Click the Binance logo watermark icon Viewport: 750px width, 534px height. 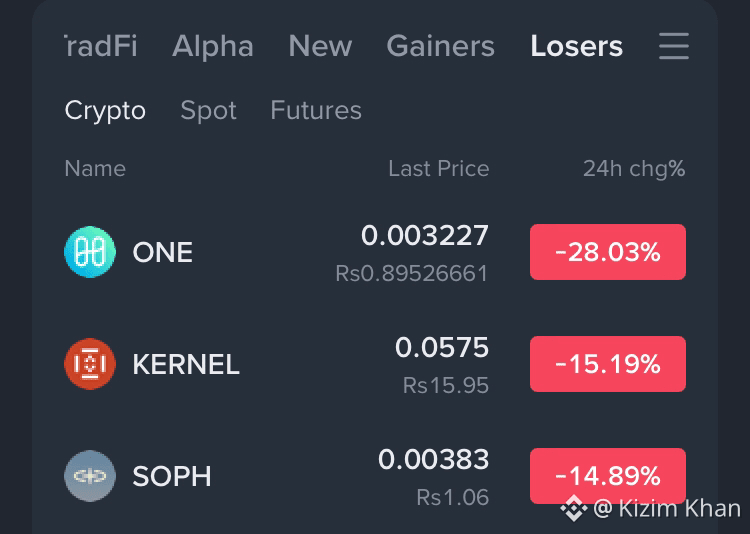(x=574, y=508)
